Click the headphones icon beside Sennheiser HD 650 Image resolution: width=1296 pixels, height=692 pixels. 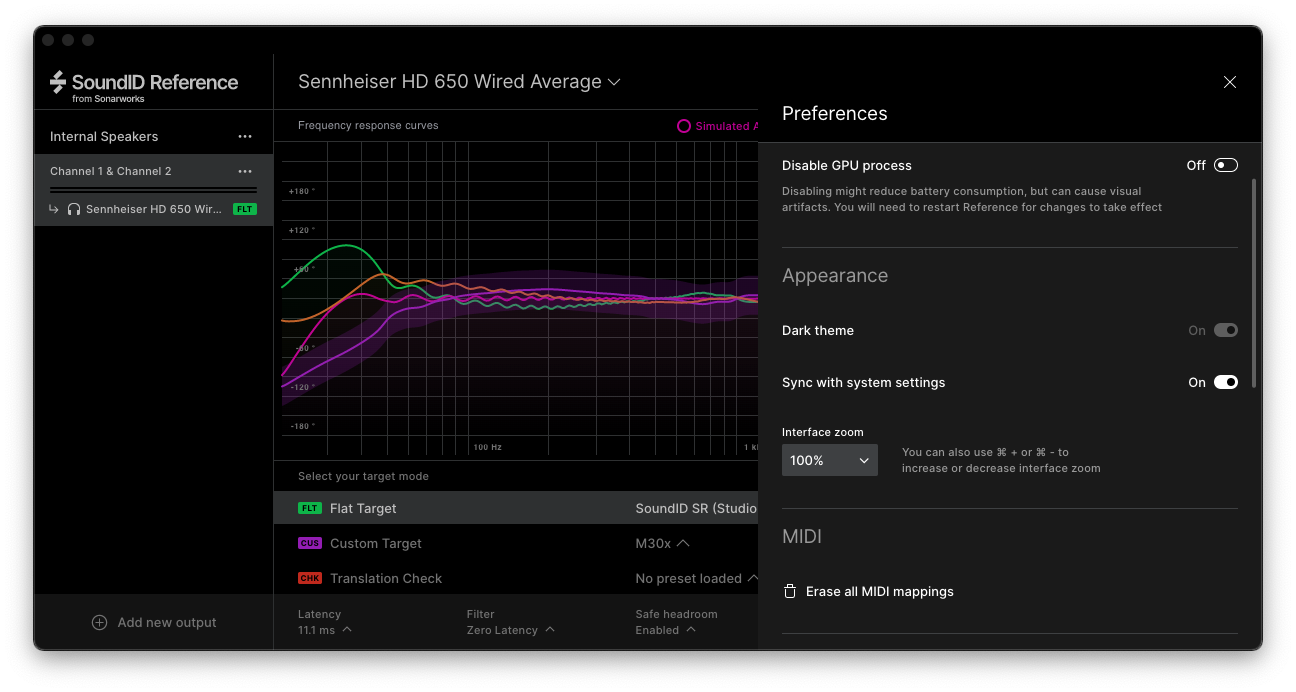click(74, 210)
